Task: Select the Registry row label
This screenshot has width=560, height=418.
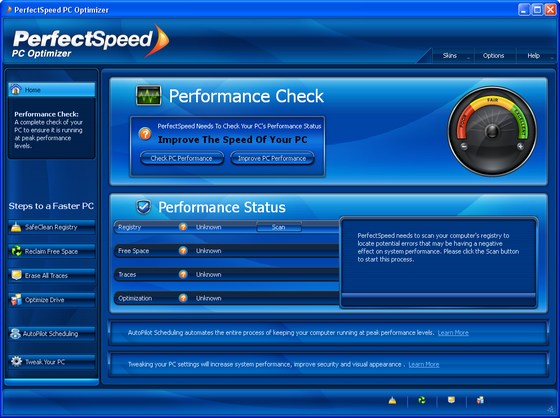Action: (x=129, y=227)
